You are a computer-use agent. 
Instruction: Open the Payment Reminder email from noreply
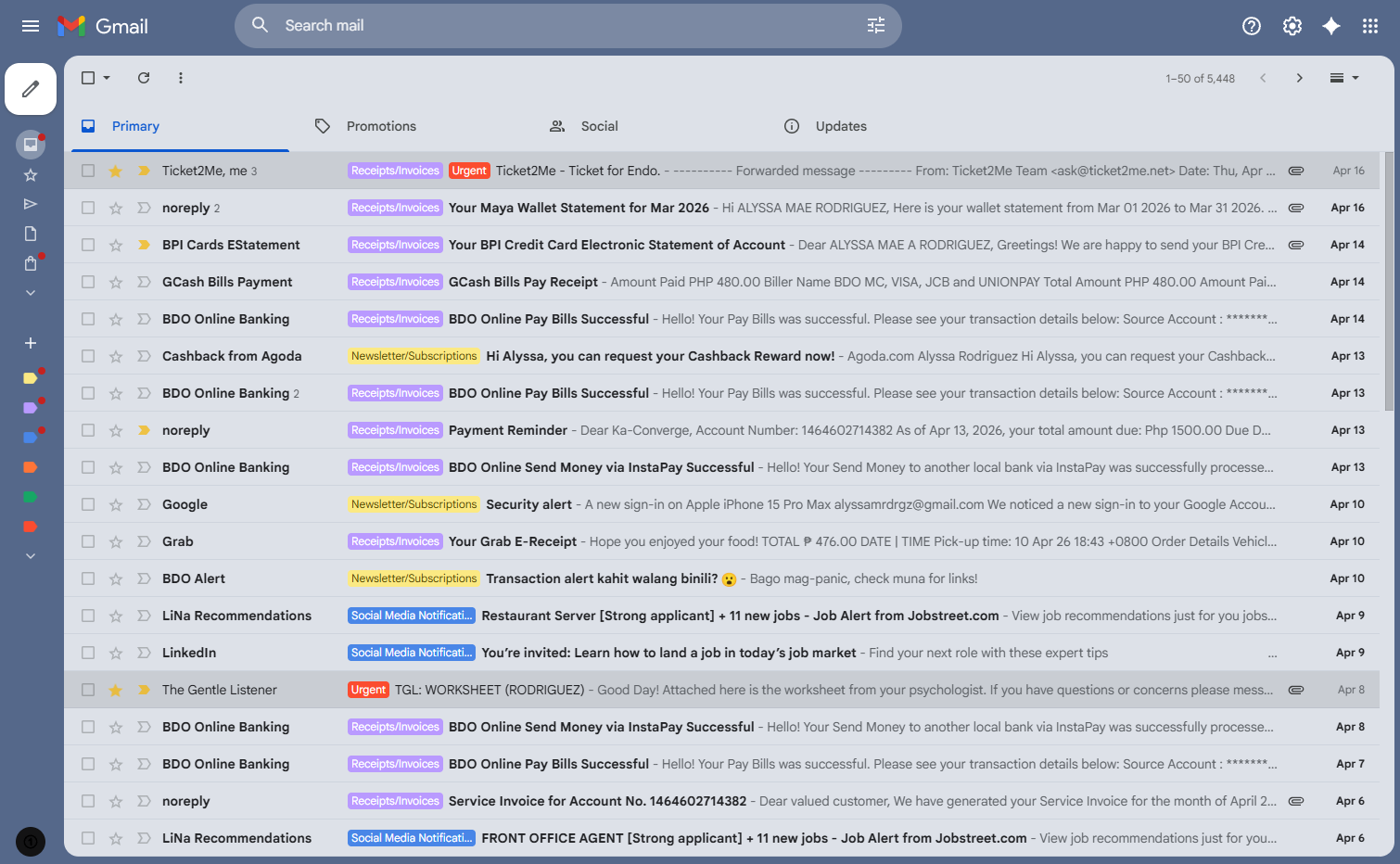click(721, 430)
